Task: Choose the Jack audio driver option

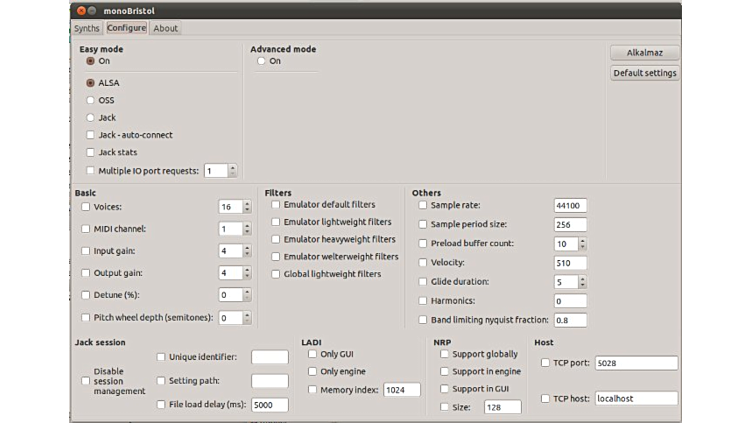Action: click(x=91, y=118)
